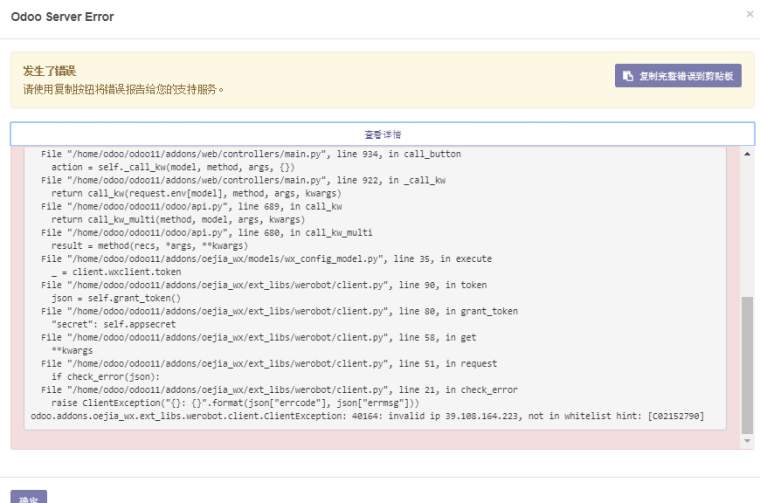Viewport: 760px width, 503px height.
Task: Click the support service instruction text
Action: click(123, 89)
